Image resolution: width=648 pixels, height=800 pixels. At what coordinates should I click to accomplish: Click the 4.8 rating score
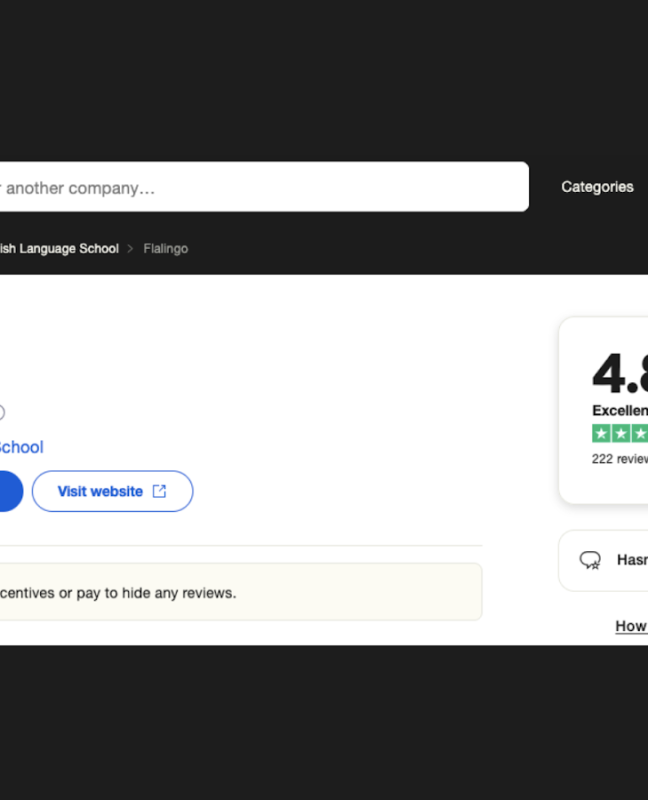[620, 374]
